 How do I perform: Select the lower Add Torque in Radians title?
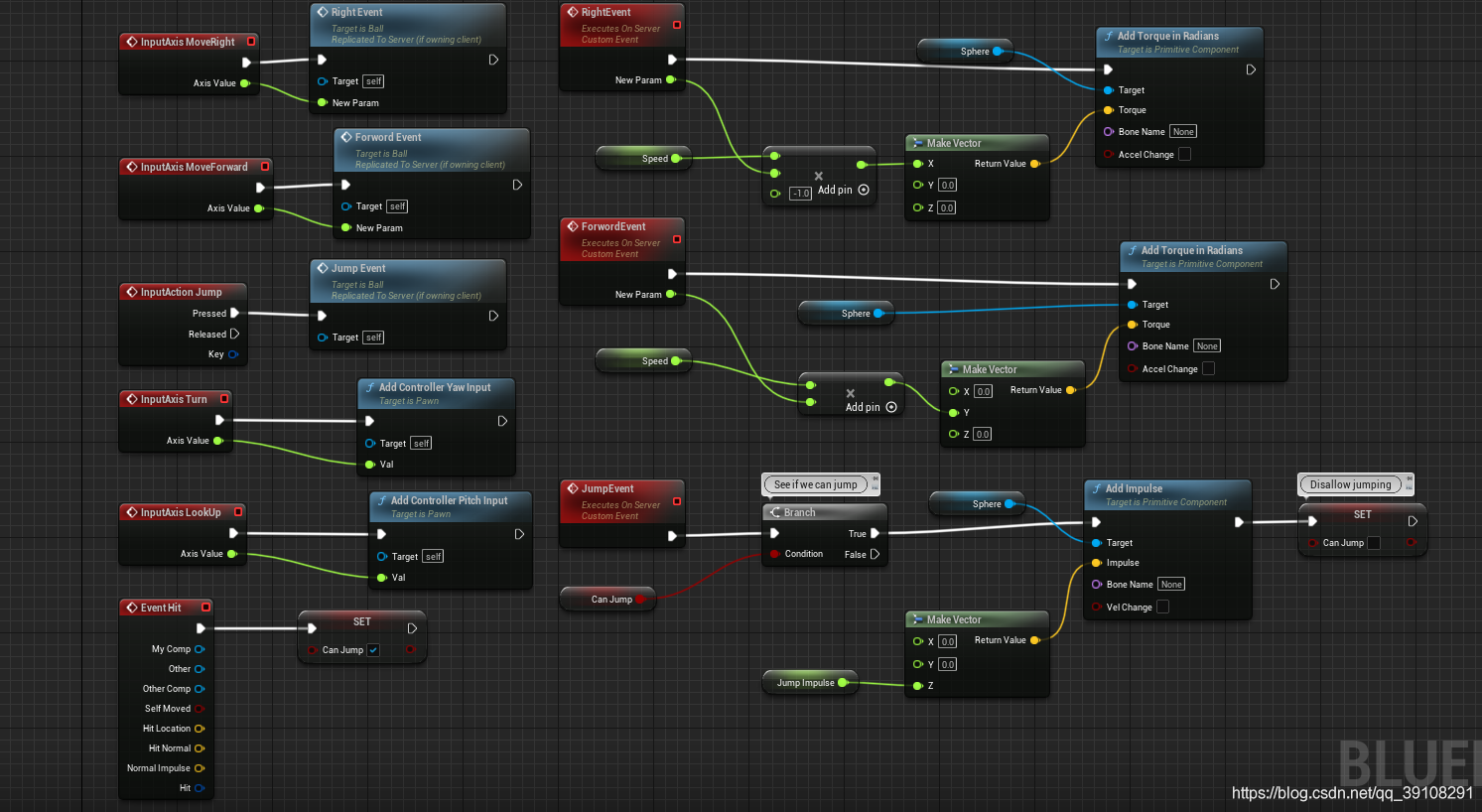(1192, 250)
